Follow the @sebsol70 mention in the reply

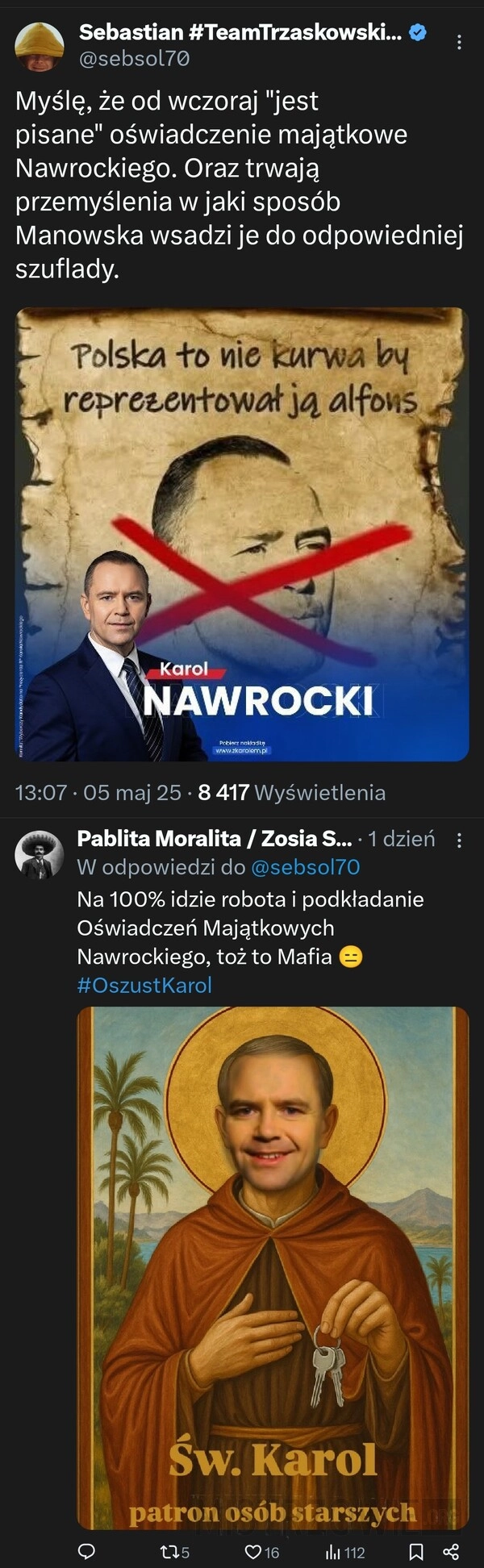click(x=305, y=867)
